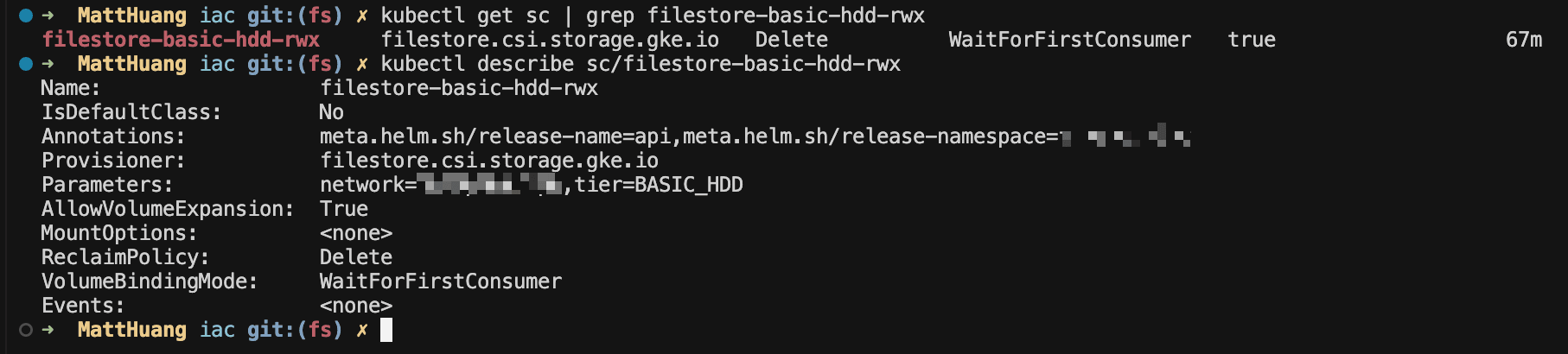Click WaitForFirstConsumer in the VolumeBindingMode row
The width and height of the screenshot is (1568, 354).
click(x=441, y=281)
